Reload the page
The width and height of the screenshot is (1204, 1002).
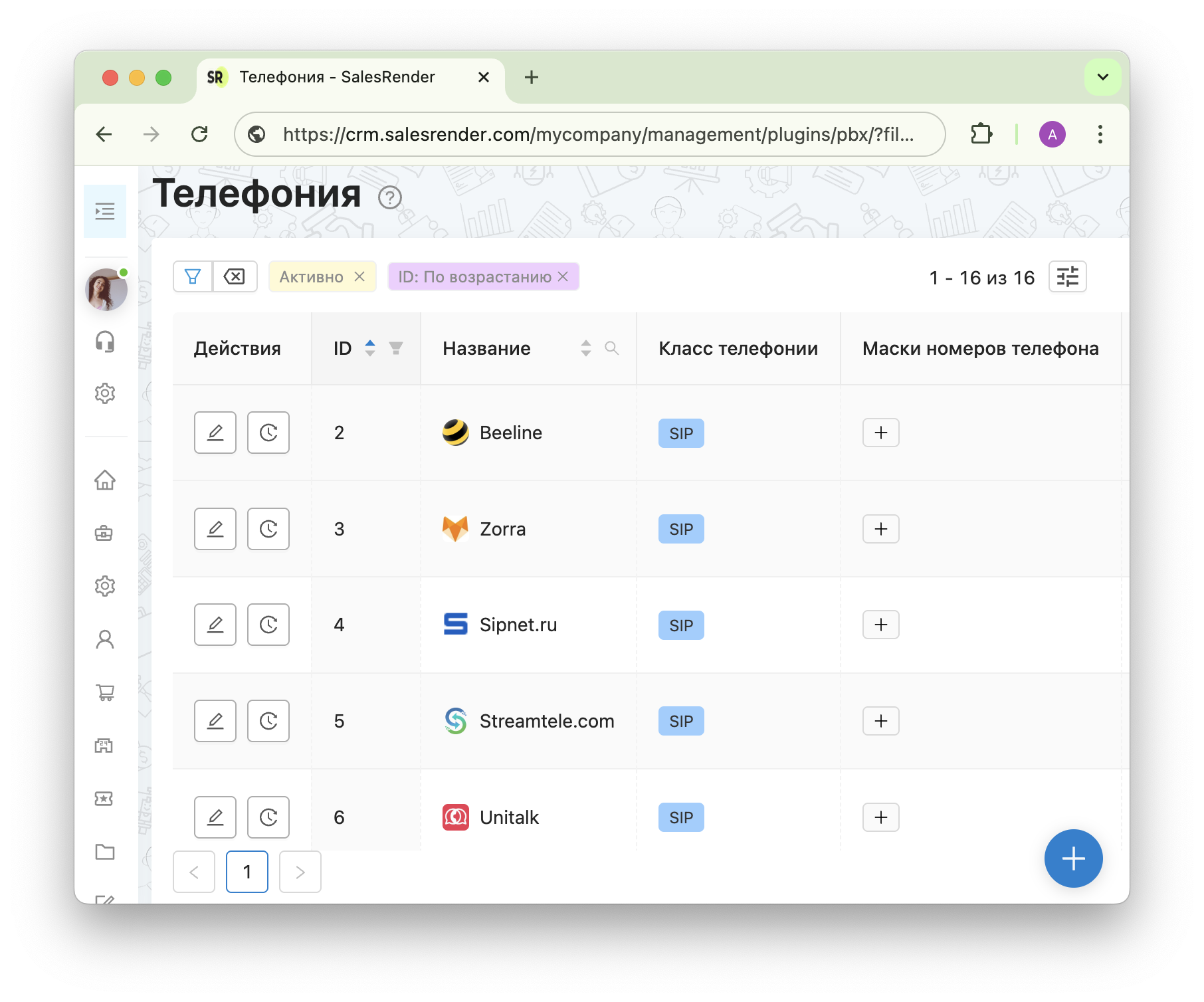(x=199, y=134)
